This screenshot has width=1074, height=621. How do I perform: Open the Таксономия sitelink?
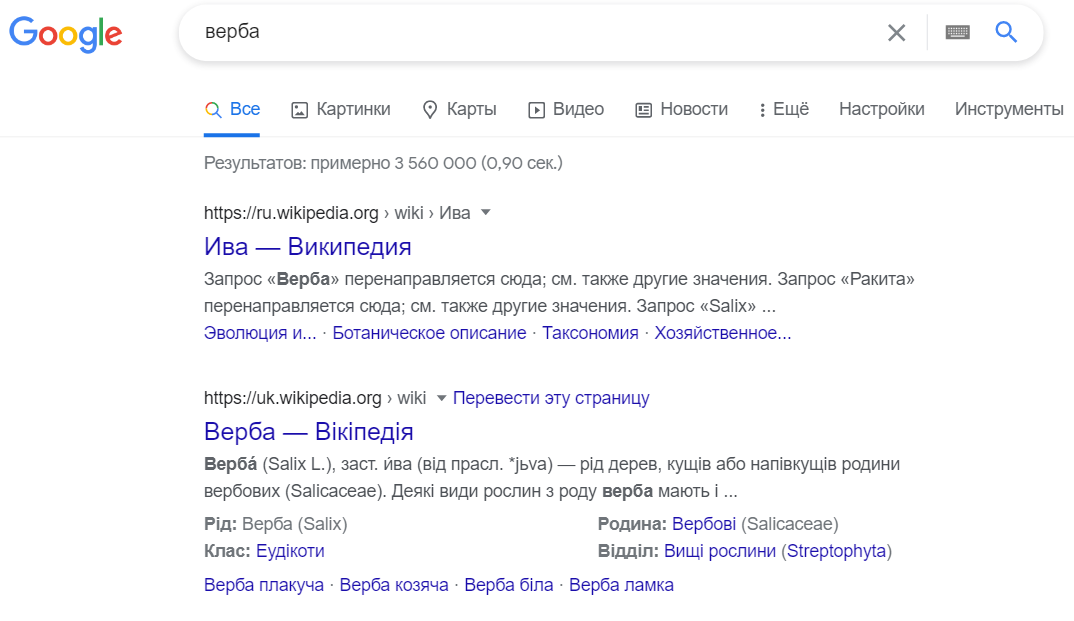pos(590,333)
